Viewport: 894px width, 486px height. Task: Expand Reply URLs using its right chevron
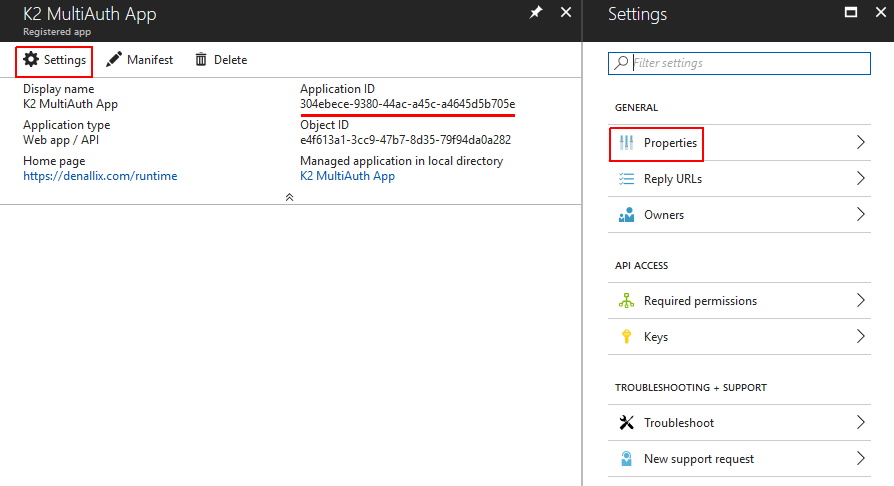click(x=860, y=179)
